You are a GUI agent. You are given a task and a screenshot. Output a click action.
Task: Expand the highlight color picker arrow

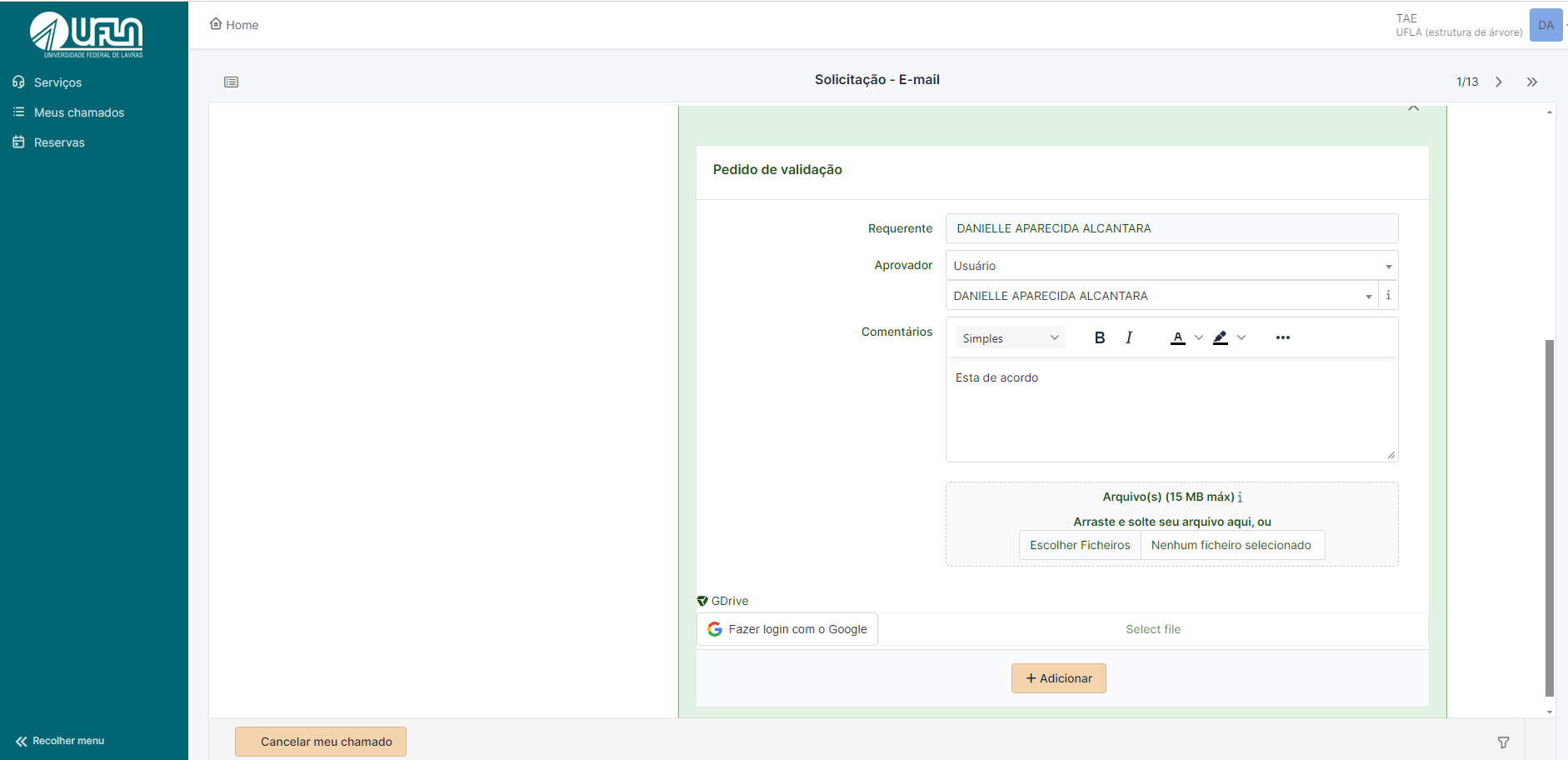[x=1241, y=337]
